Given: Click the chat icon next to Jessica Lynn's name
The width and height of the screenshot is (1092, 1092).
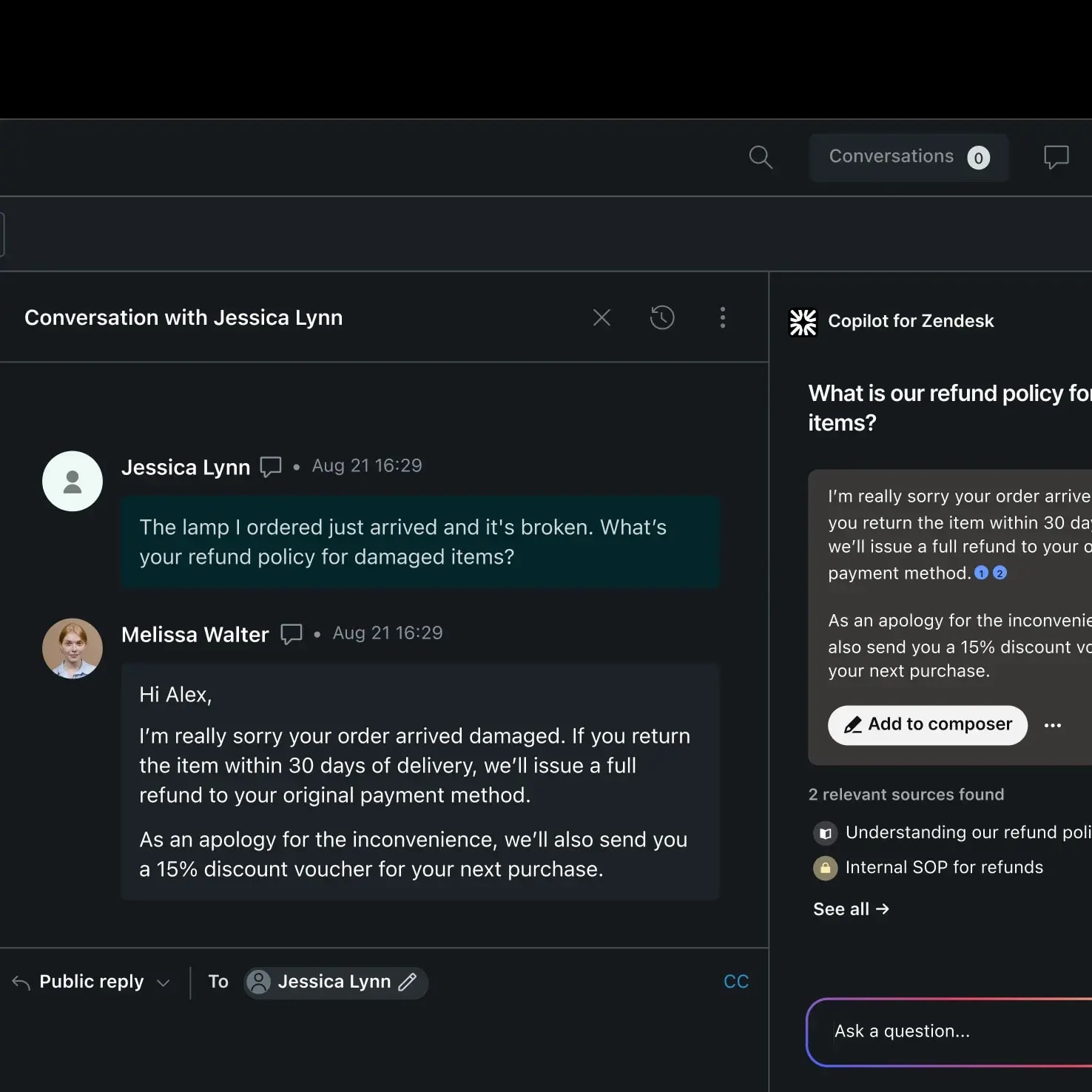Looking at the screenshot, I should (271, 467).
